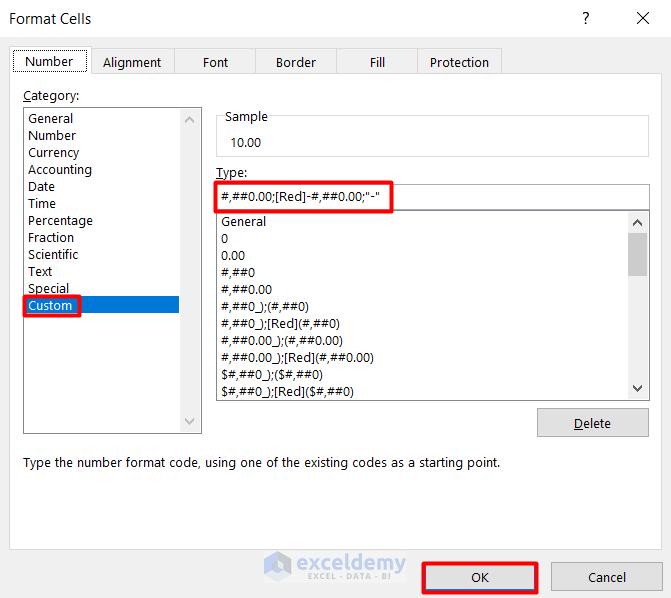Pick the #,##0_);(#,##0) format code
This screenshot has width=671, height=598.
tap(422, 306)
